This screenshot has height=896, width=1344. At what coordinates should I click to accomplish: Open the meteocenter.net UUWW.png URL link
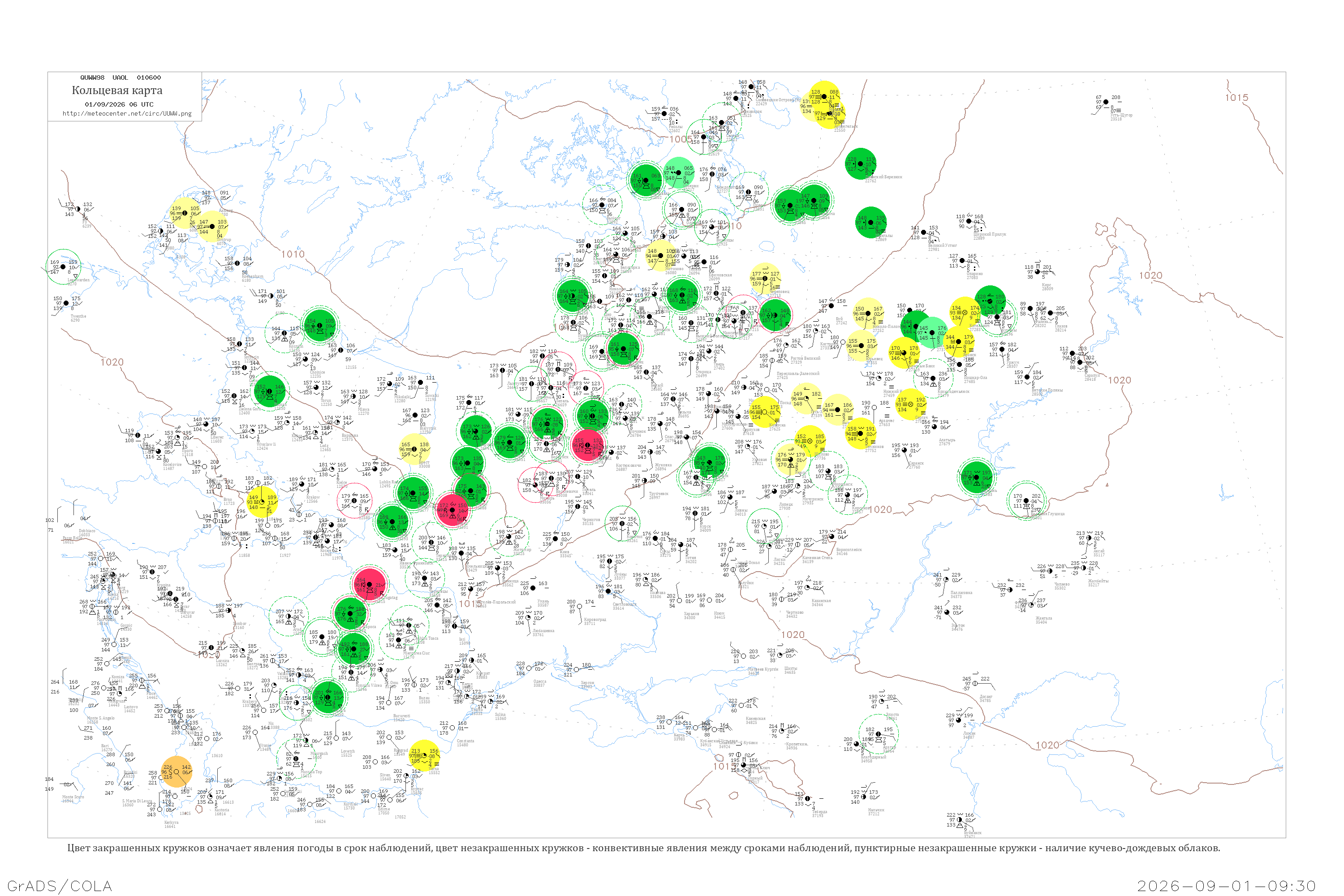pyautogui.click(x=127, y=114)
